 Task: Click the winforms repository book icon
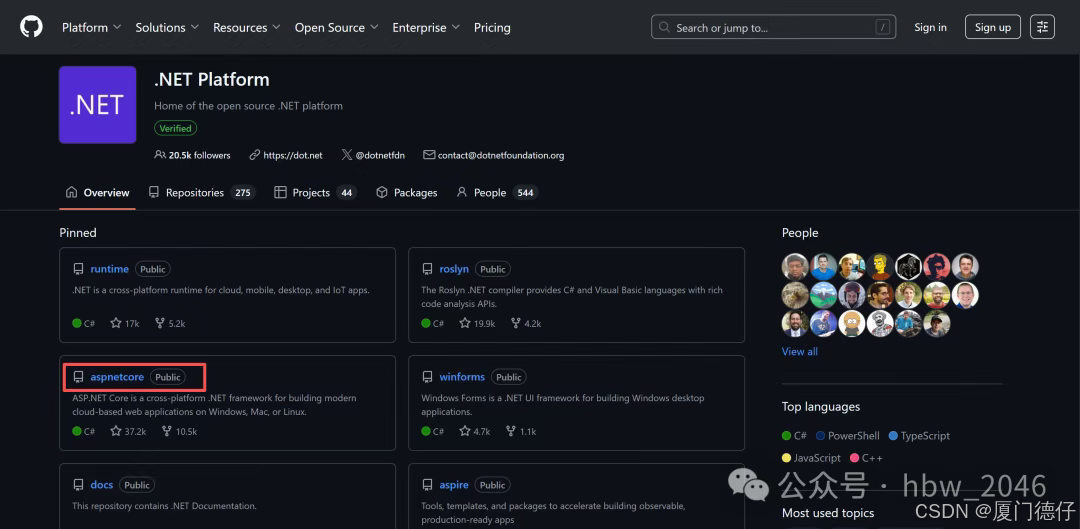click(x=428, y=377)
